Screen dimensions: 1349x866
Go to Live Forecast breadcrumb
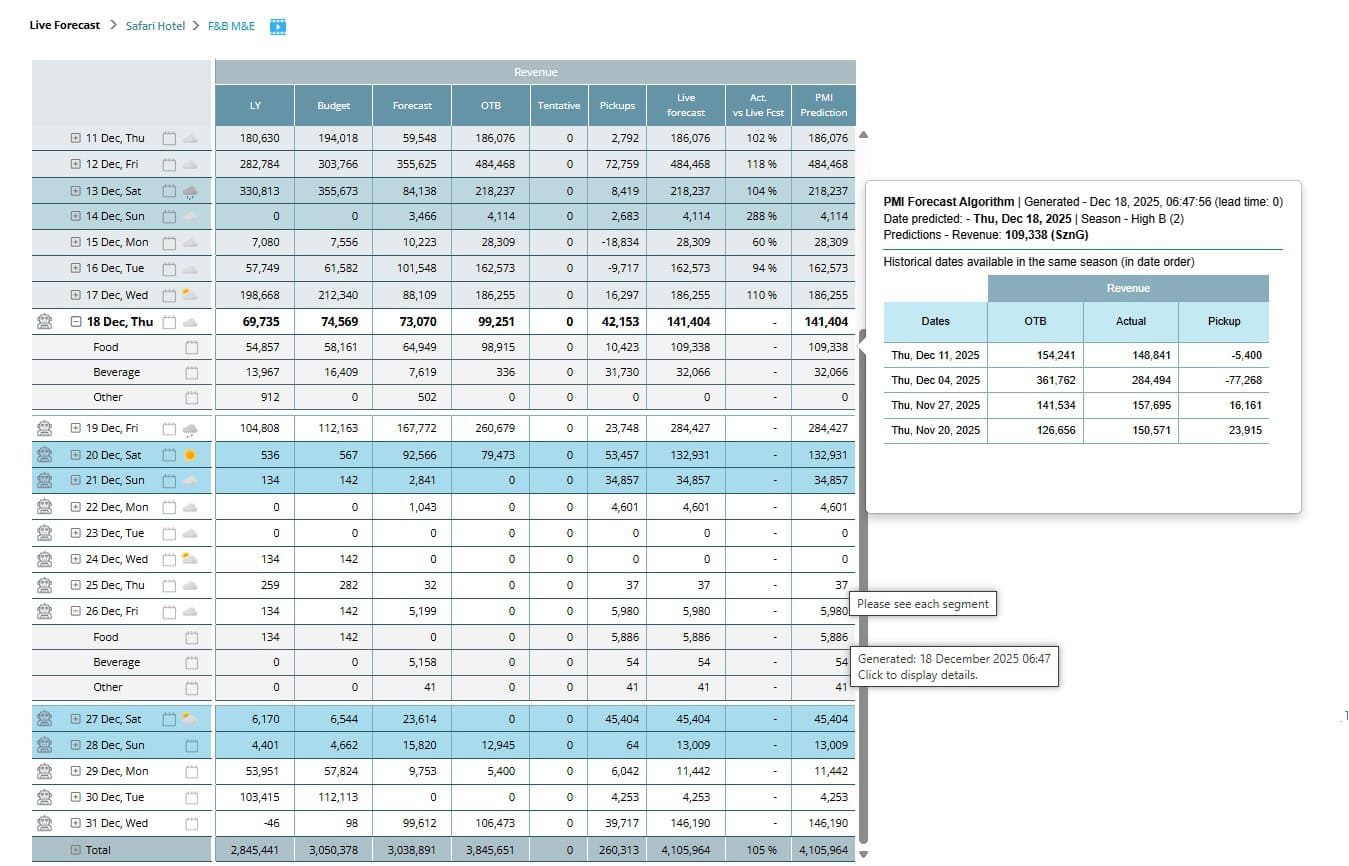65,25
